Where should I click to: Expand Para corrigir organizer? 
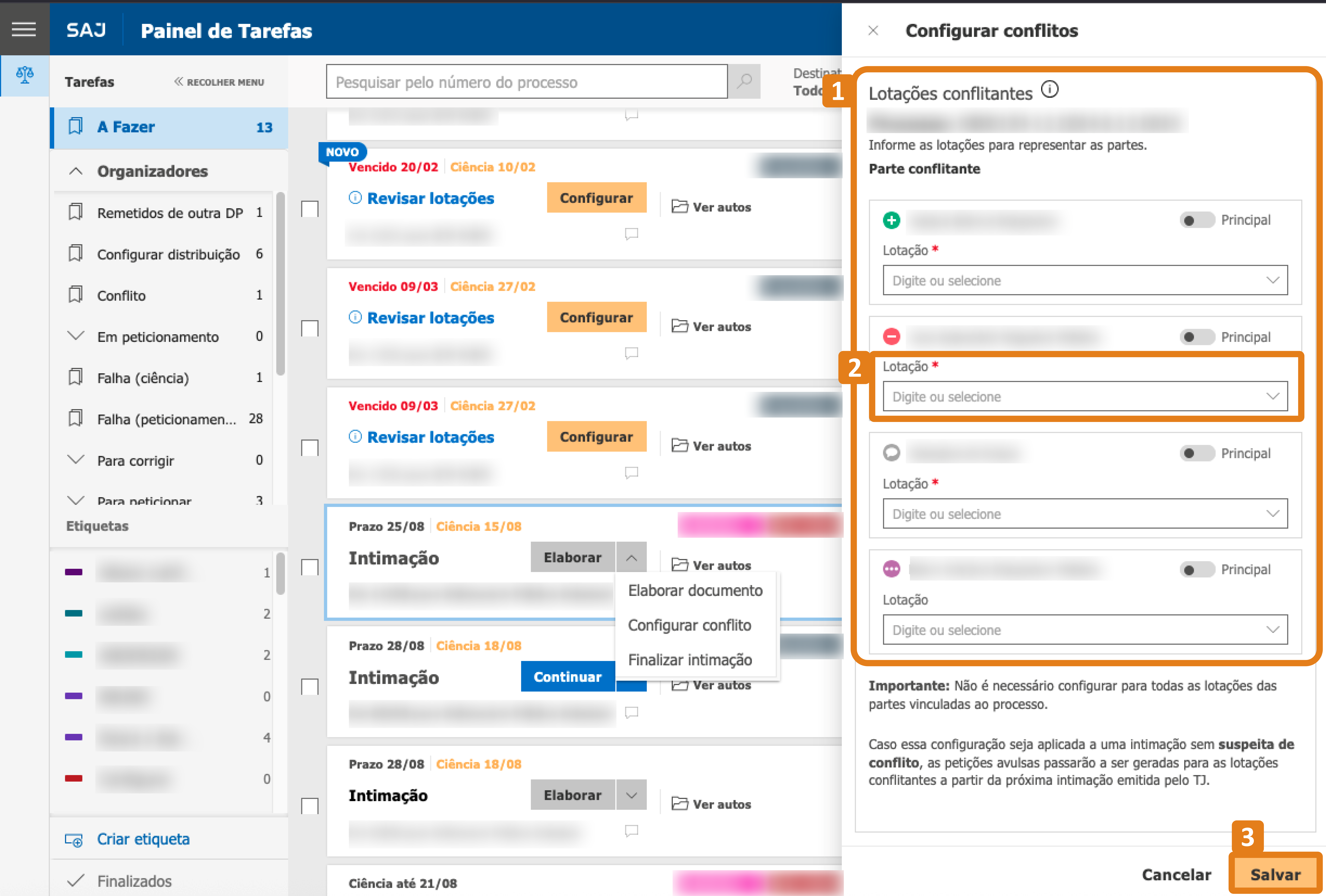tap(75, 459)
